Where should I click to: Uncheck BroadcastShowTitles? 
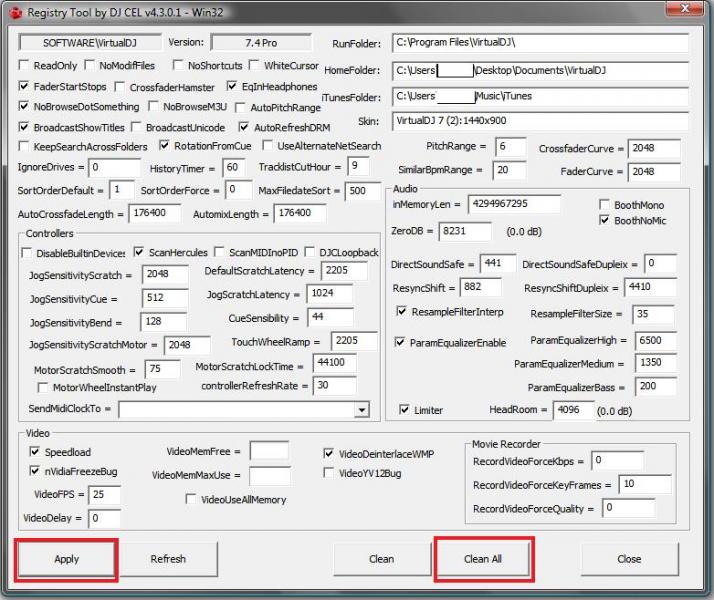[x=24, y=127]
